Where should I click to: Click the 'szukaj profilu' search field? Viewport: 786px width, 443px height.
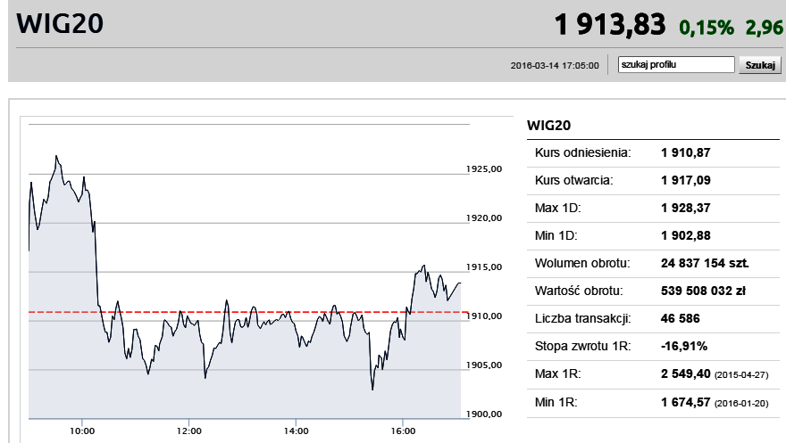tap(676, 65)
